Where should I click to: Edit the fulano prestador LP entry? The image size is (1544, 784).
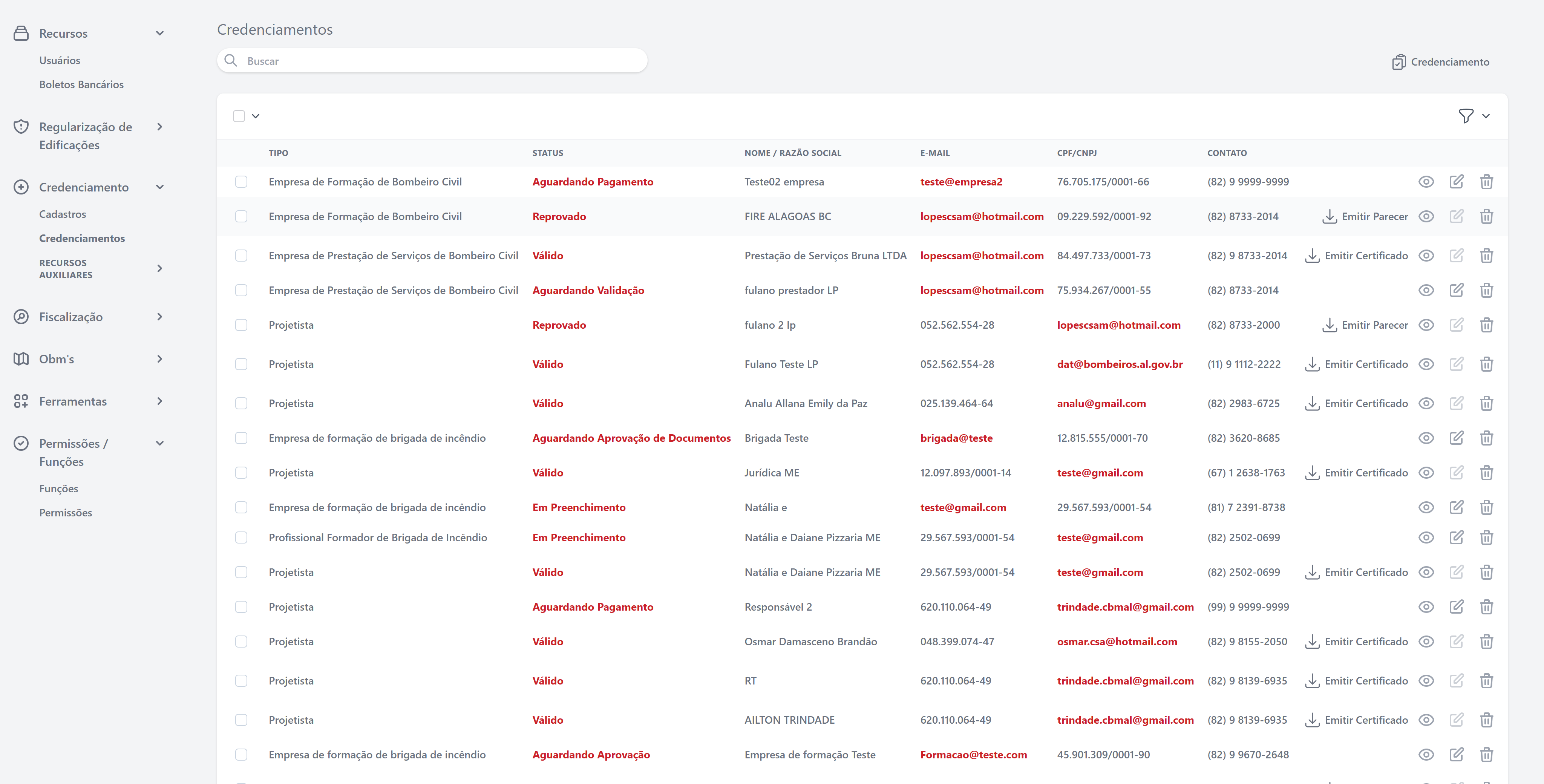click(x=1456, y=291)
